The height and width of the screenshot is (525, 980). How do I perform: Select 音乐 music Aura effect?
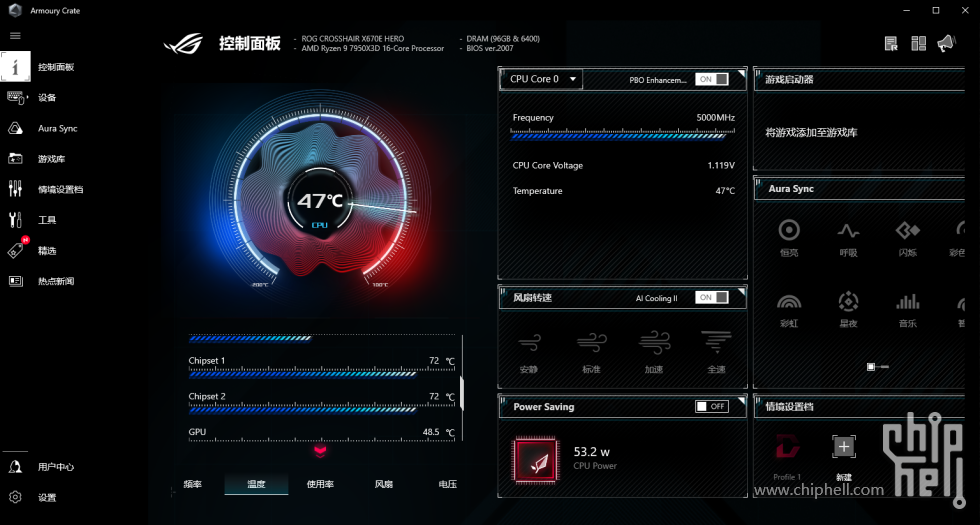pos(908,311)
